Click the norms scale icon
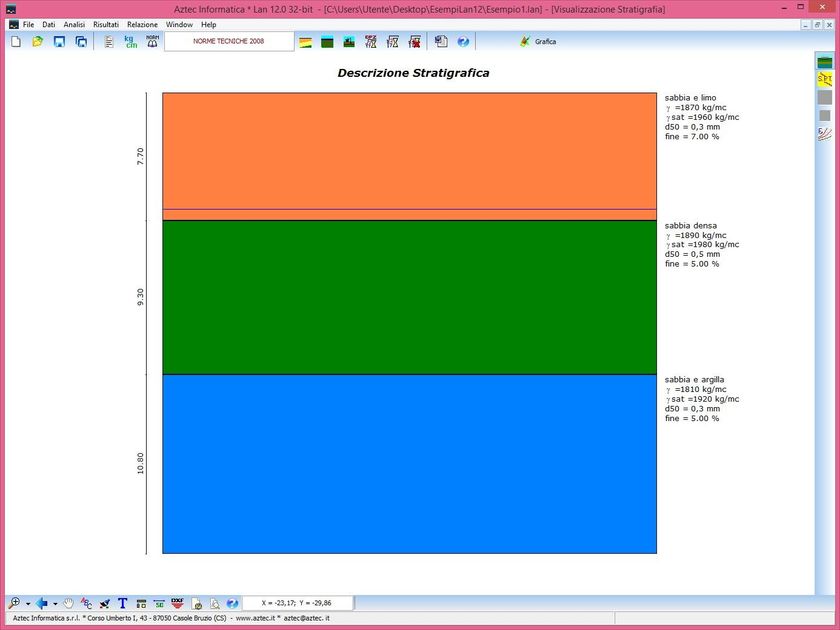 pyautogui.click(x=153, y=41)
